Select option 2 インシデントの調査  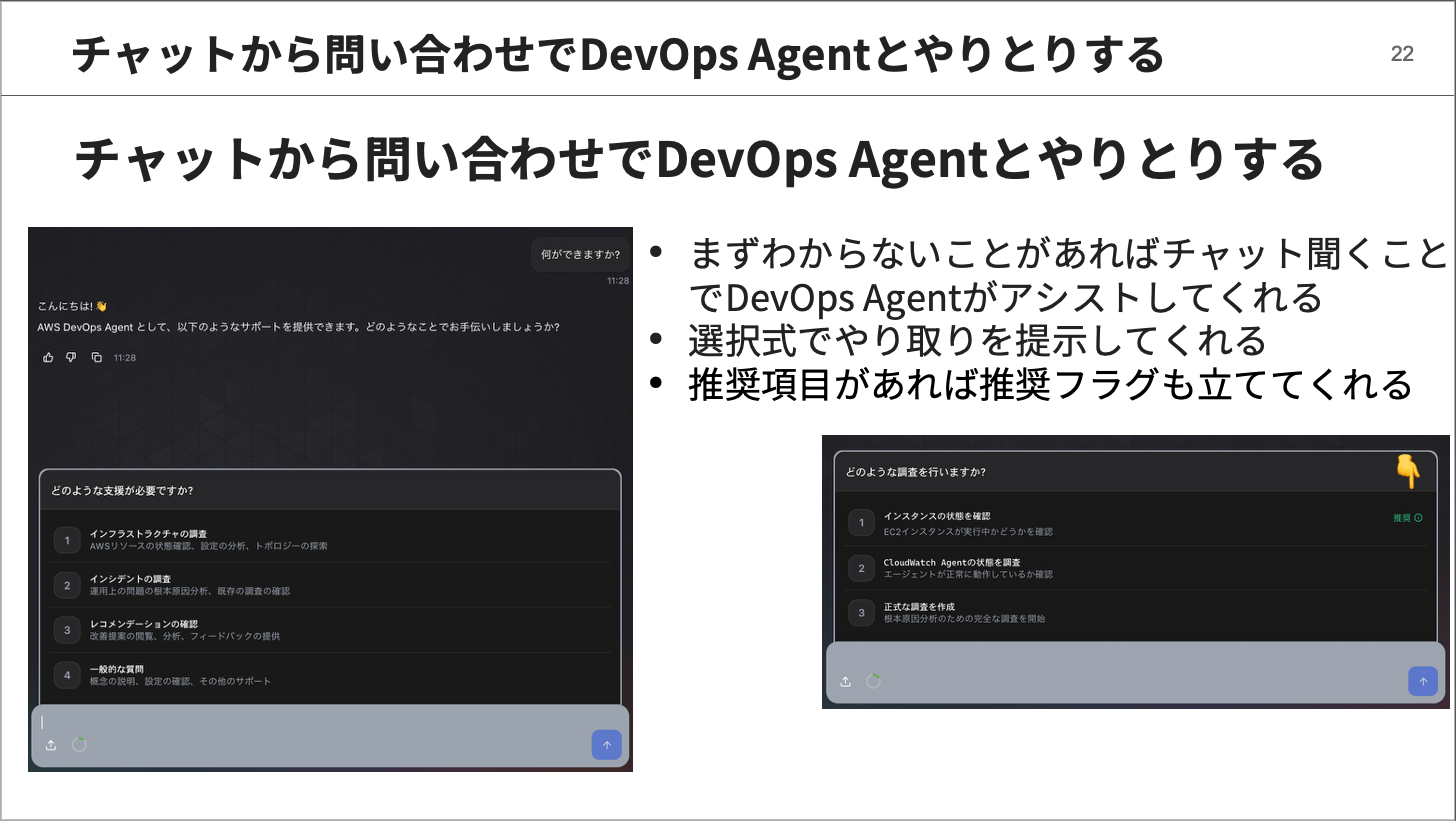pyautogui.click(x=331, y=585)
